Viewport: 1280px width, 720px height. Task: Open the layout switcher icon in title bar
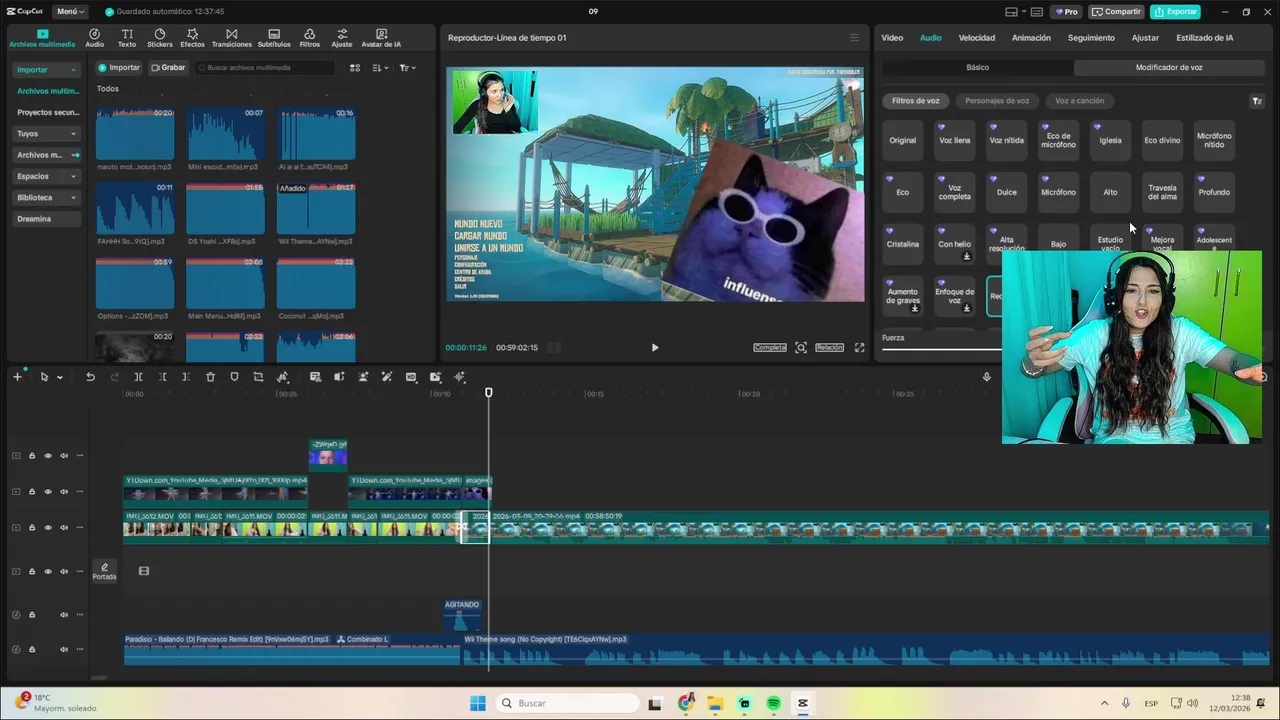[1011, 12]
